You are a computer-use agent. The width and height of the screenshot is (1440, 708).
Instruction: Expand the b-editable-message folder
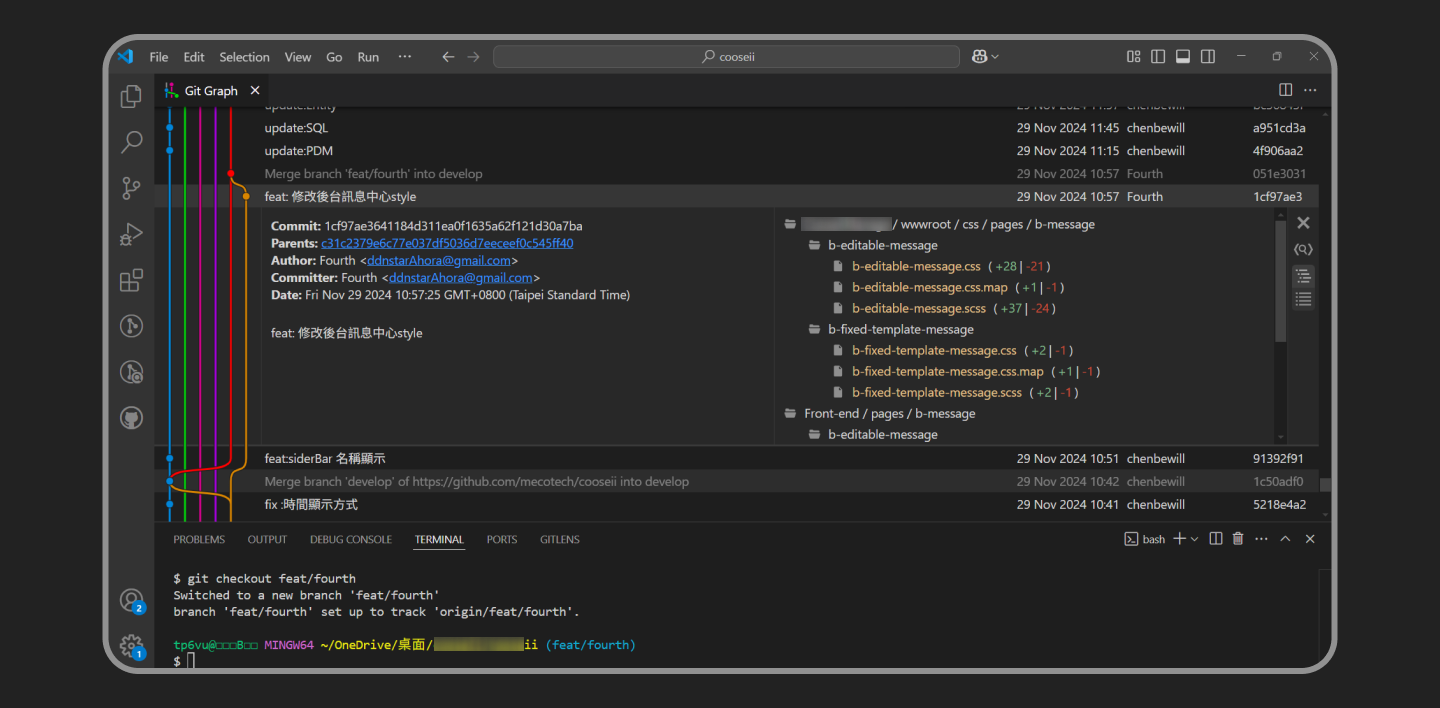tap(881, 244)
